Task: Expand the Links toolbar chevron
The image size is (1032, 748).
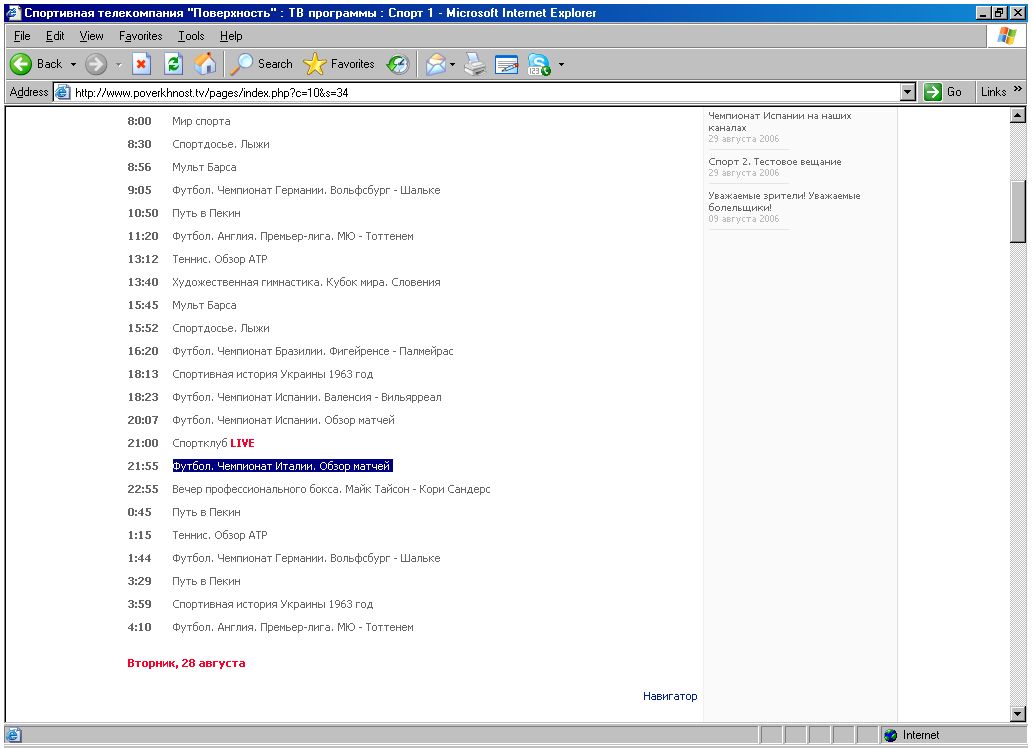Action: point(1018,91)
